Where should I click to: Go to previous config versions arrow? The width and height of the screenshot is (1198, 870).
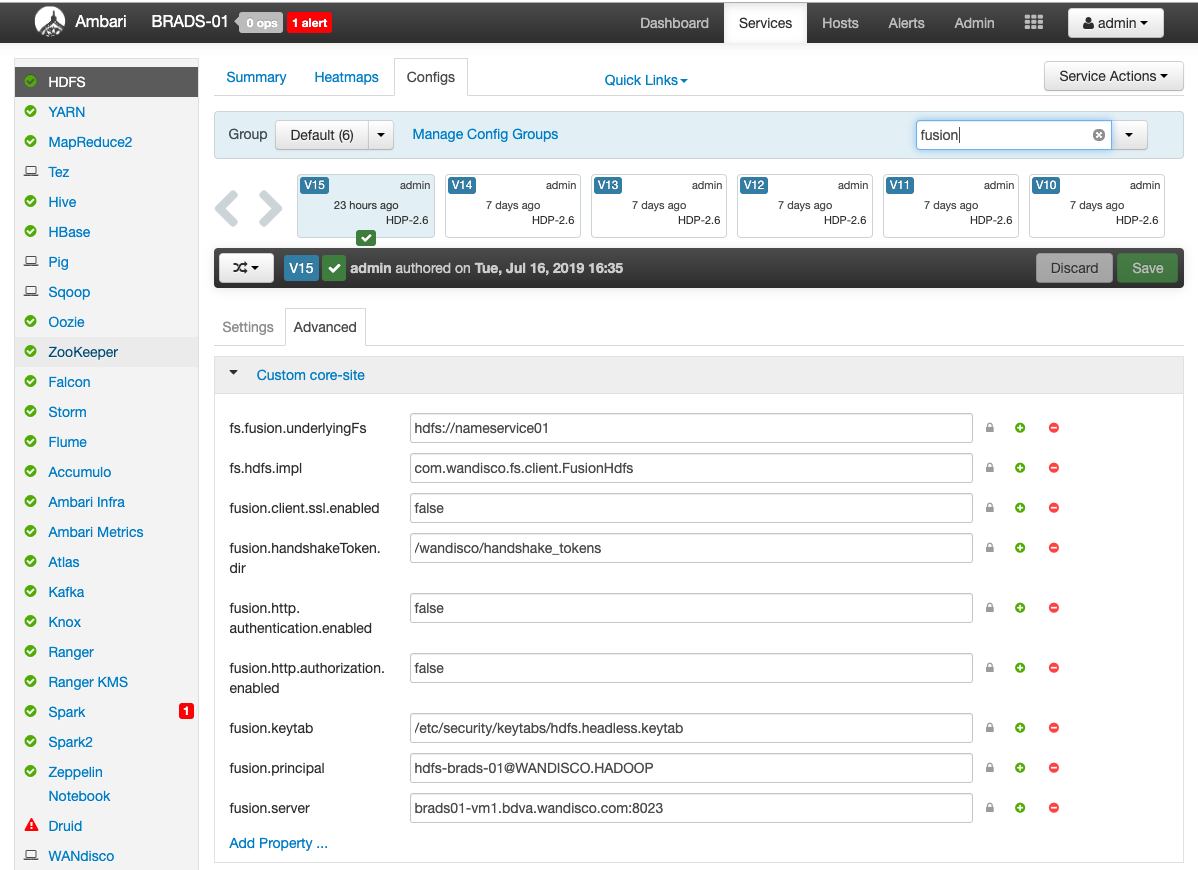(227, 208)
